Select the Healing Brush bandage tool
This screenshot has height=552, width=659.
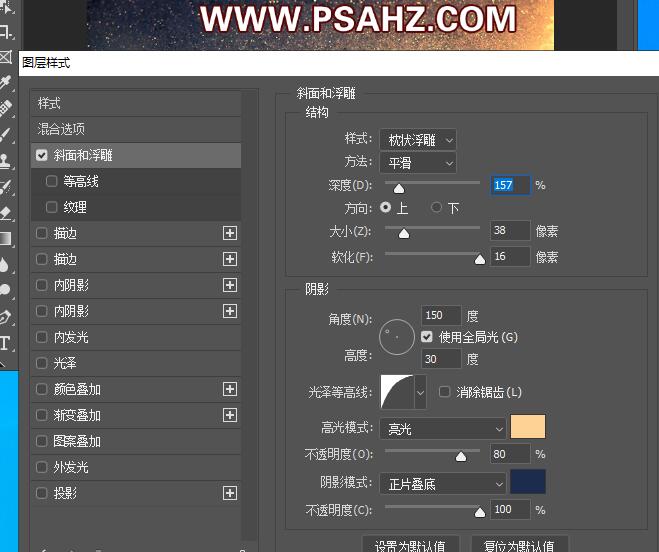pos(6,108)
